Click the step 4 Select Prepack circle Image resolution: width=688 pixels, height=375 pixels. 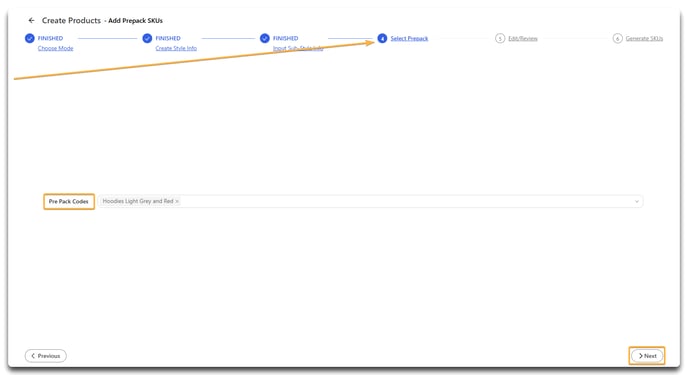click(382, 39)
